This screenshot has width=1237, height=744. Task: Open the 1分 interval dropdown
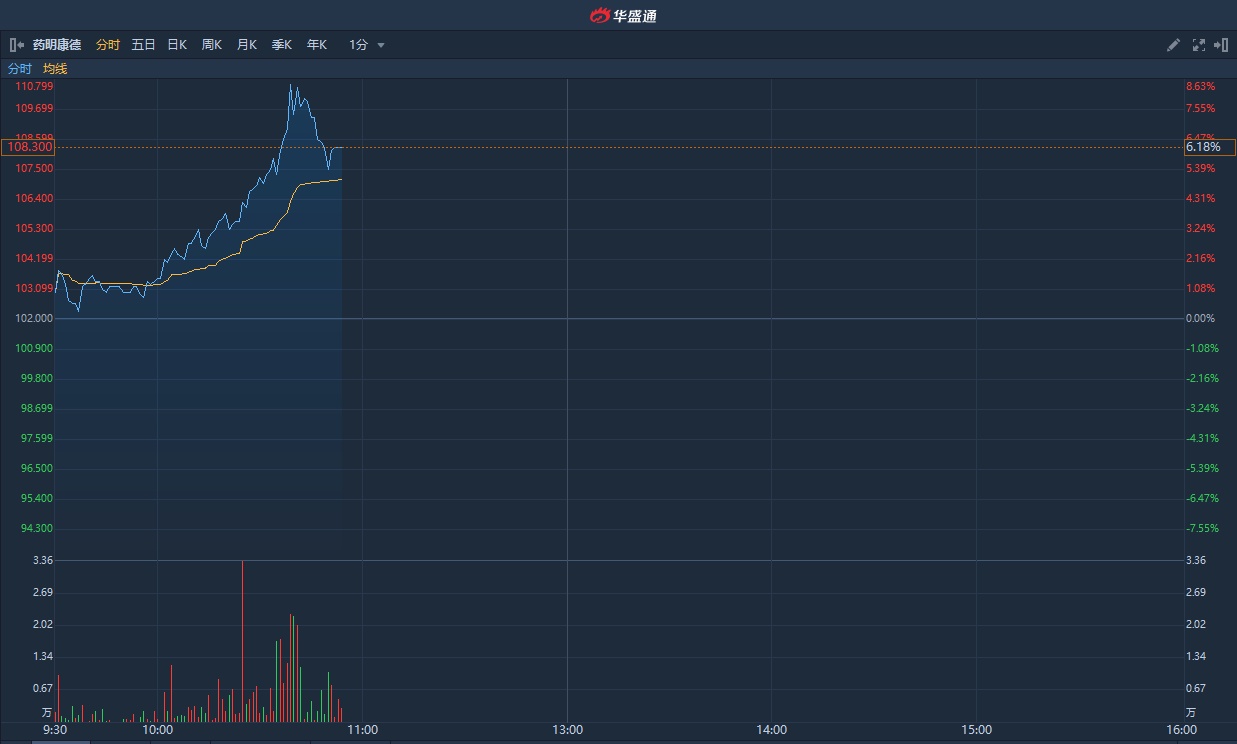[x=367, y=45]
